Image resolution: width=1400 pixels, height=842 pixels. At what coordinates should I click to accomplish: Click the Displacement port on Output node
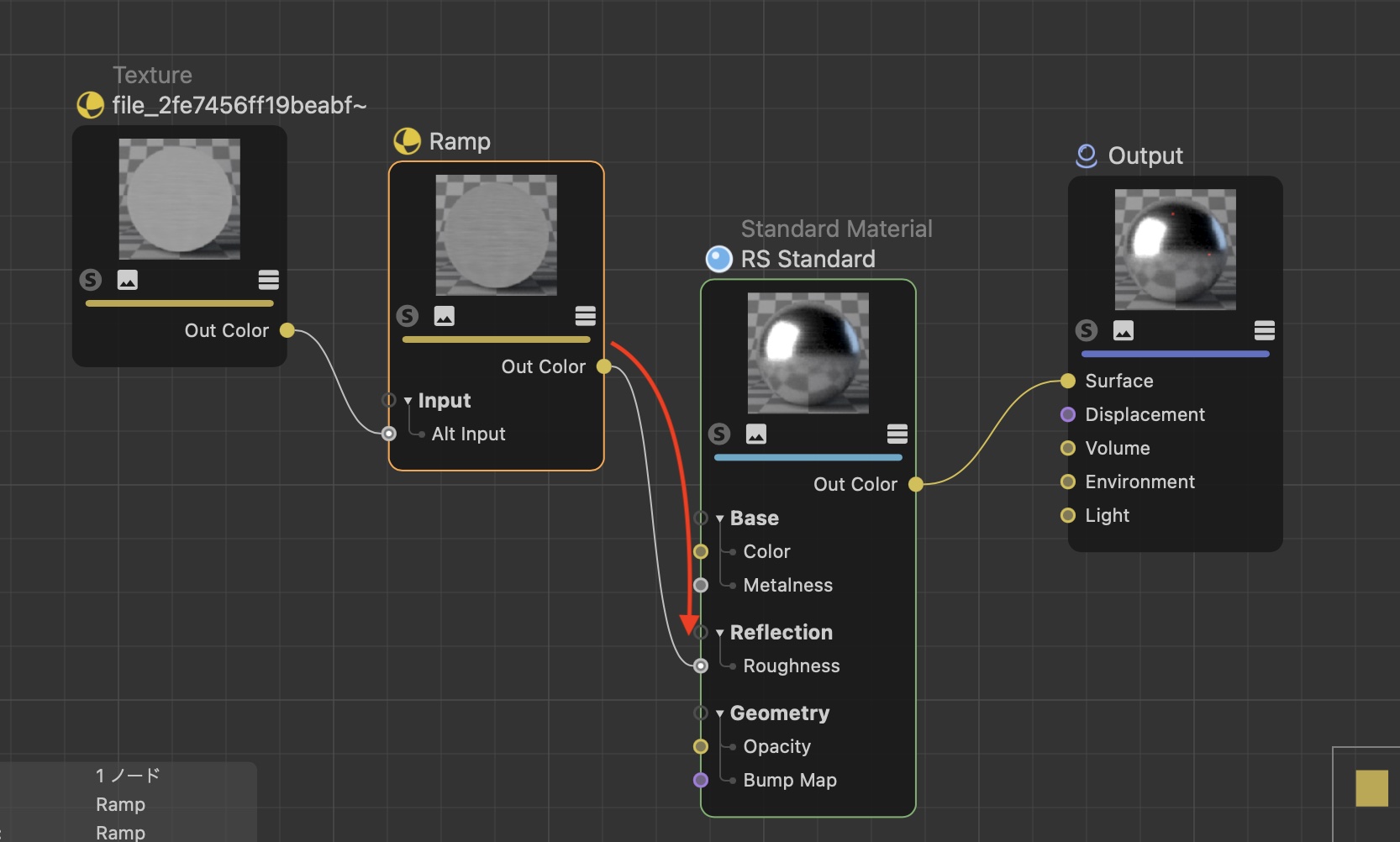point(1068,414)
